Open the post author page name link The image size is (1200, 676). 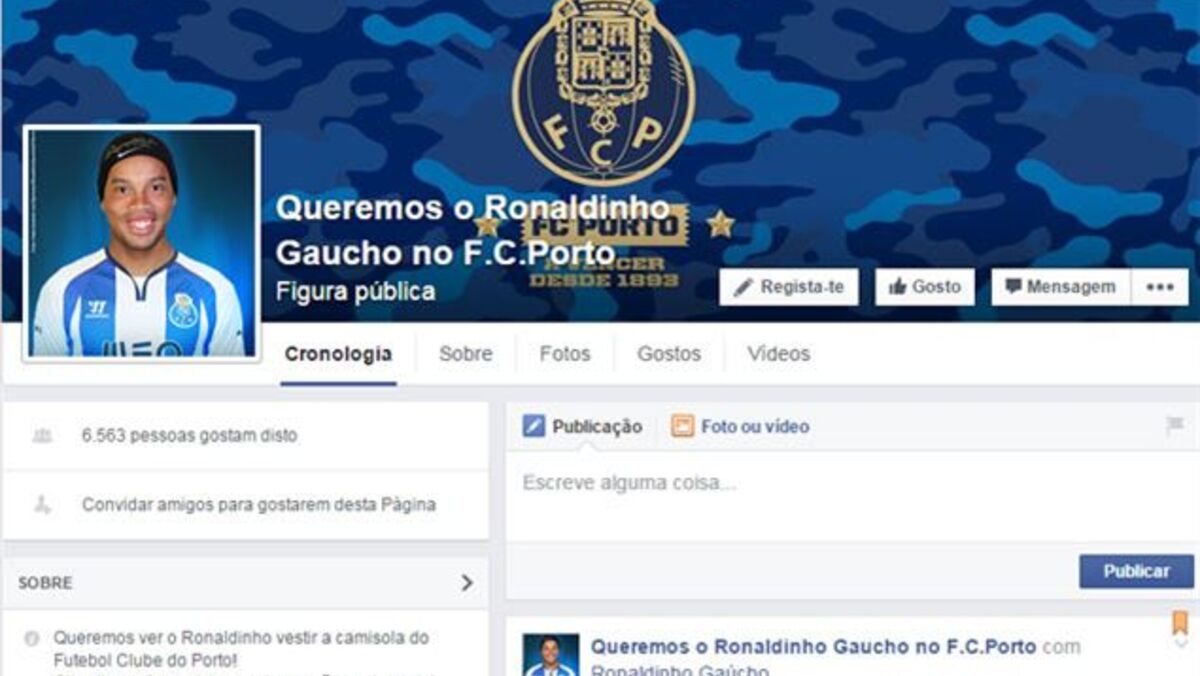814,647
